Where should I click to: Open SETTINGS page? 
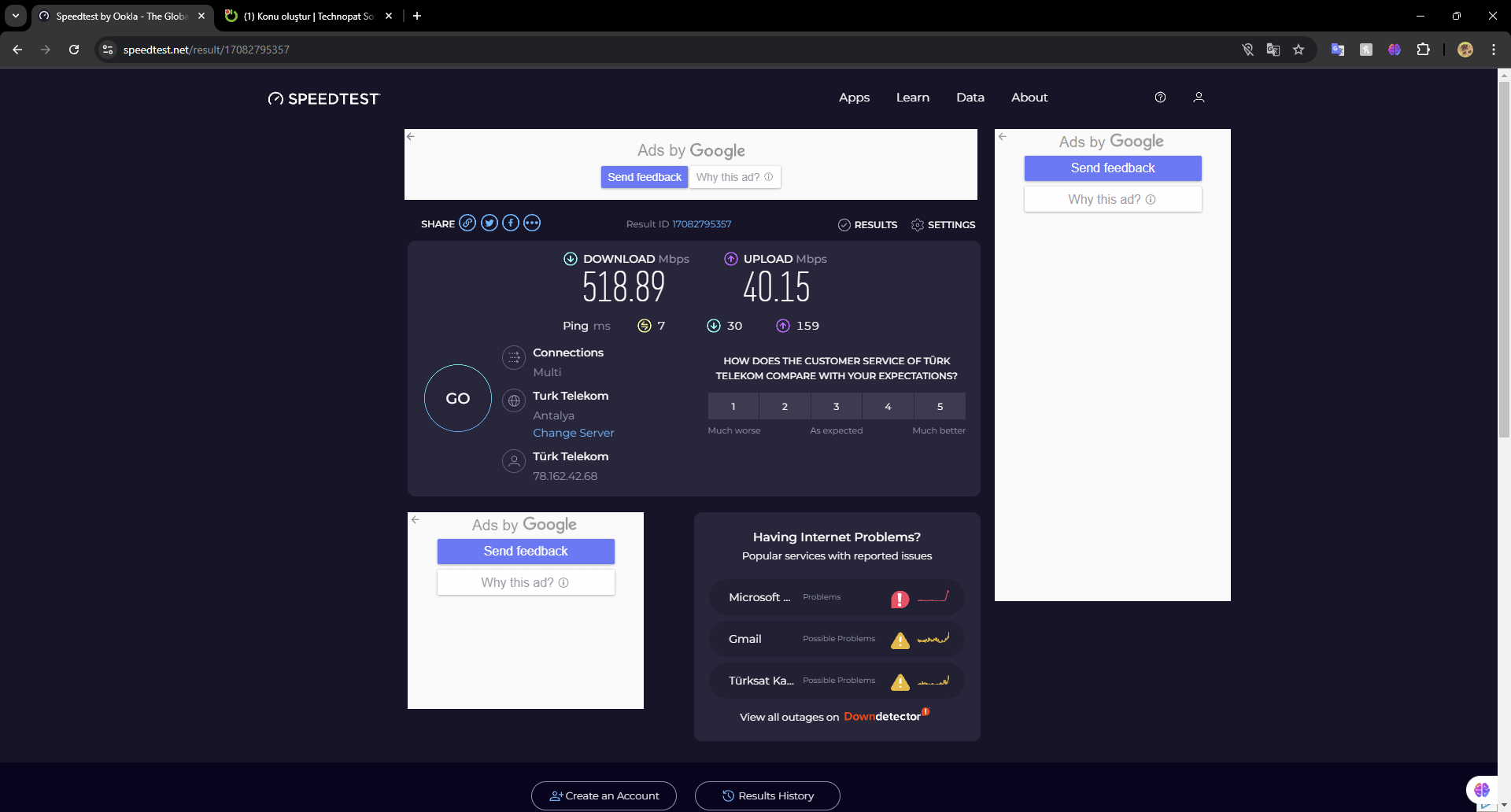pos(943,225)
